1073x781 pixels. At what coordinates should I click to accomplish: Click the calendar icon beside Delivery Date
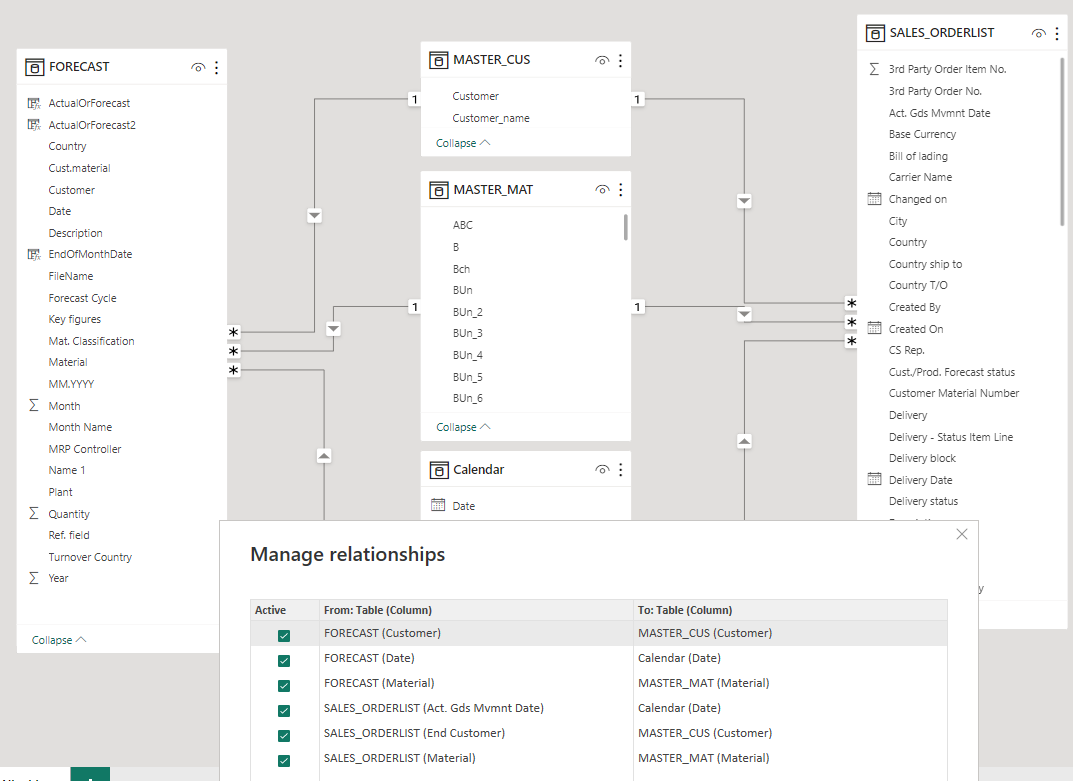[x=875, y=478]
